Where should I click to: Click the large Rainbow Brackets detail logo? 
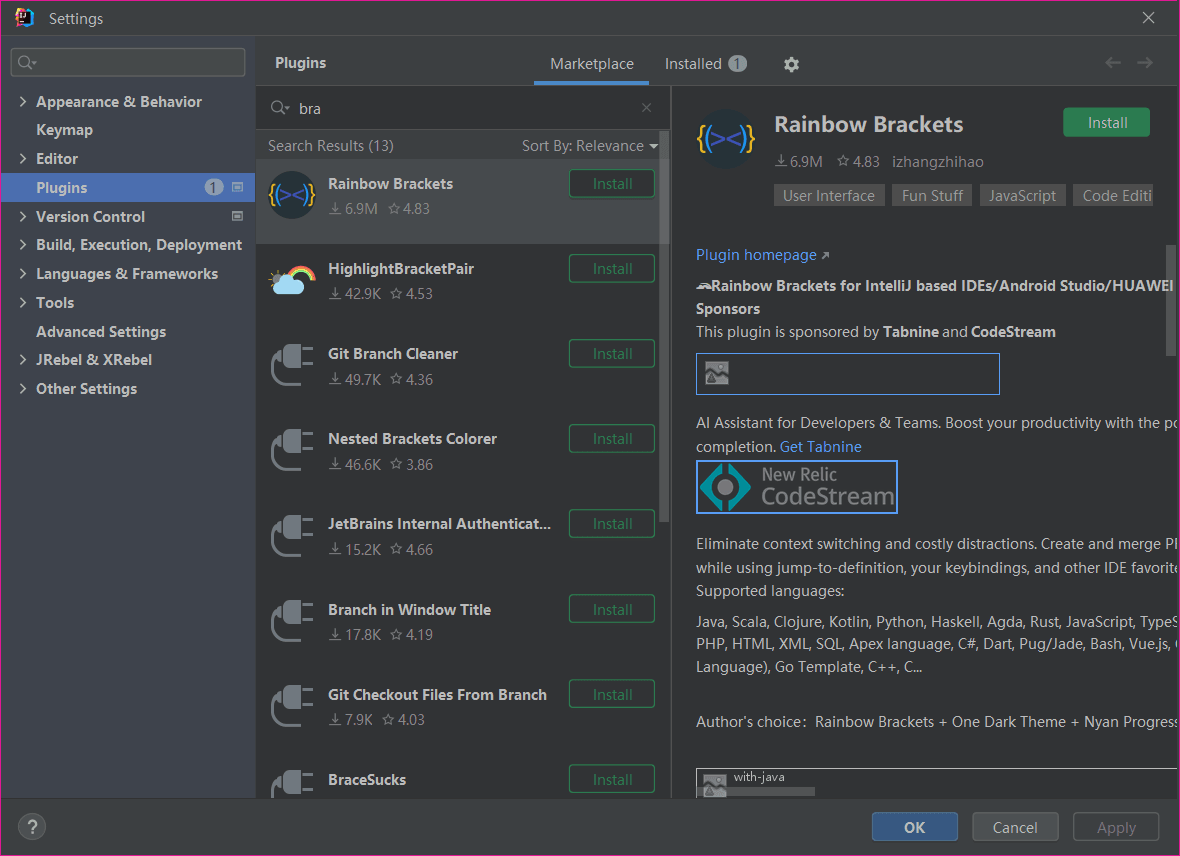[x=725, y=139]
